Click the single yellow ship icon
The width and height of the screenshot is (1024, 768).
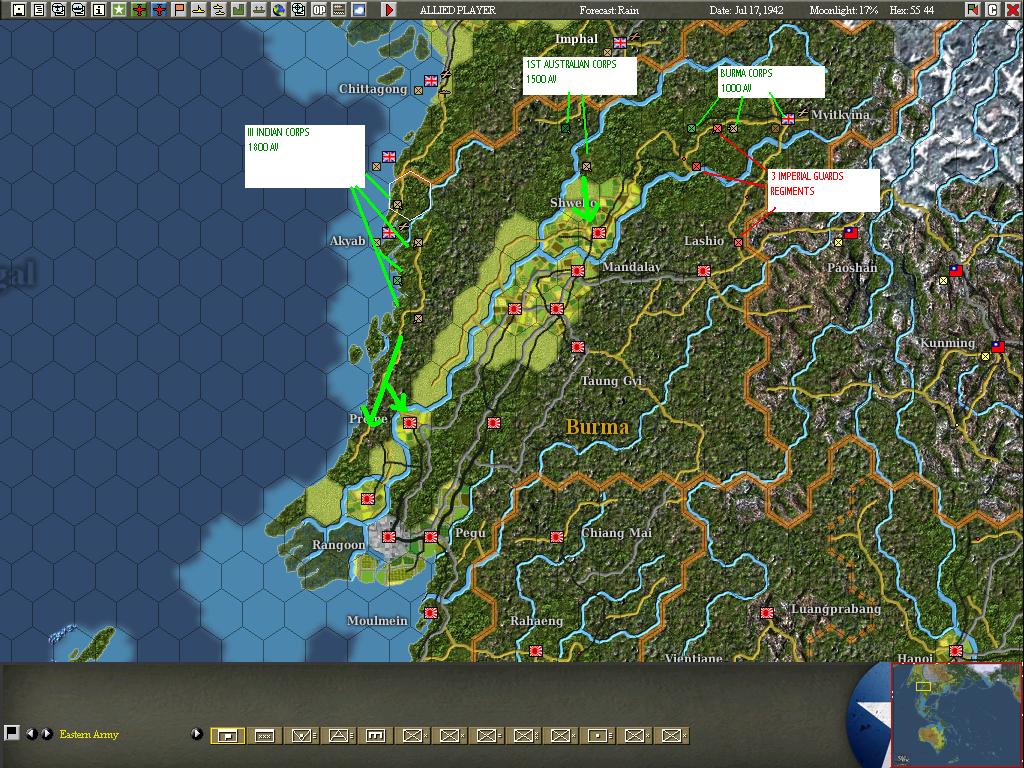pyautogui.click(x=199, y=10)
